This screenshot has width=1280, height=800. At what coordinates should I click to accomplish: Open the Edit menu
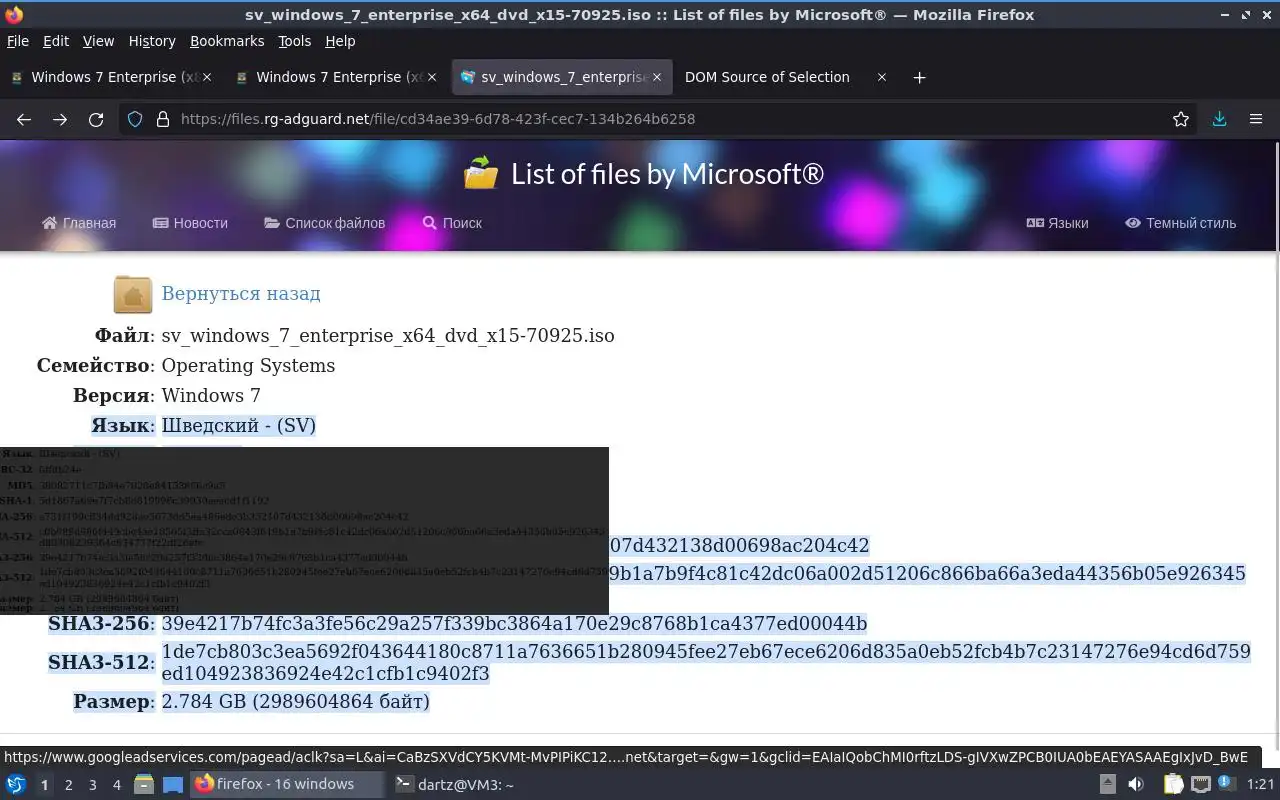point(56,41)
